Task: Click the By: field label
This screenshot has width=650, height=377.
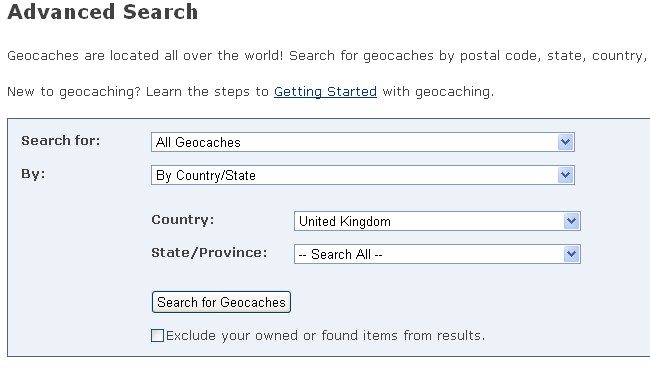Action: 33,174
